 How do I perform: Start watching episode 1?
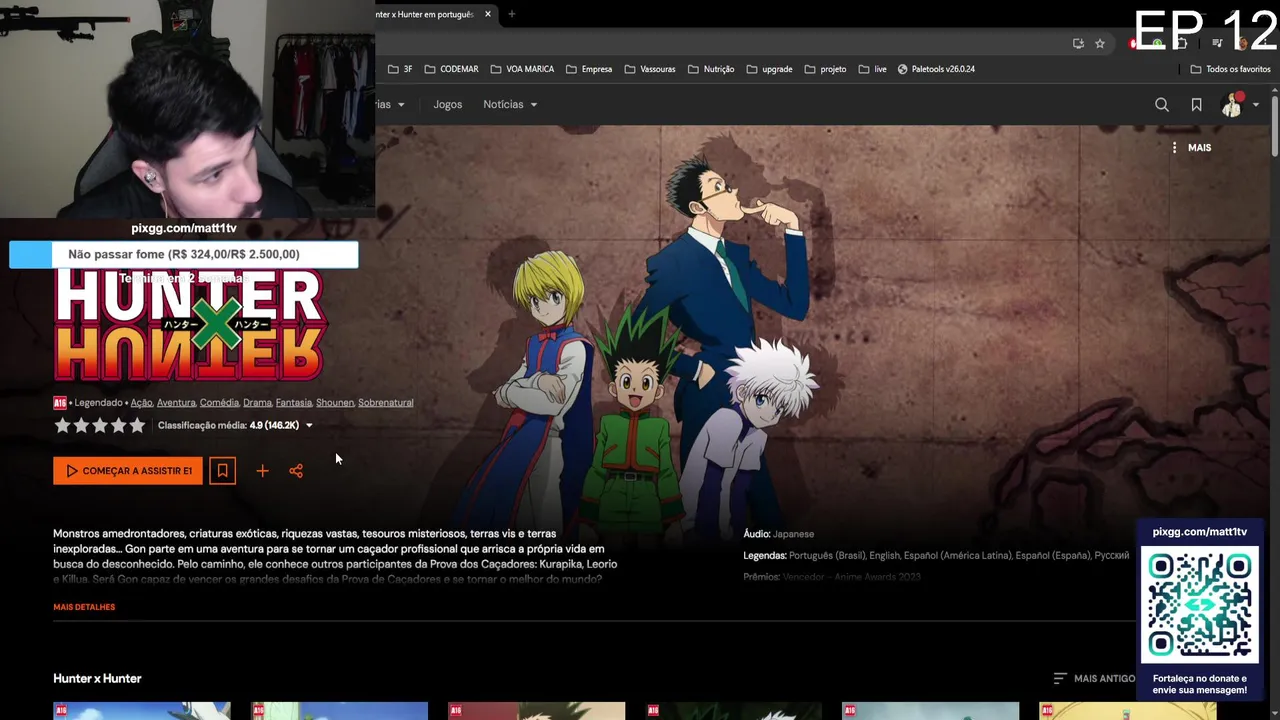[128, 471]
